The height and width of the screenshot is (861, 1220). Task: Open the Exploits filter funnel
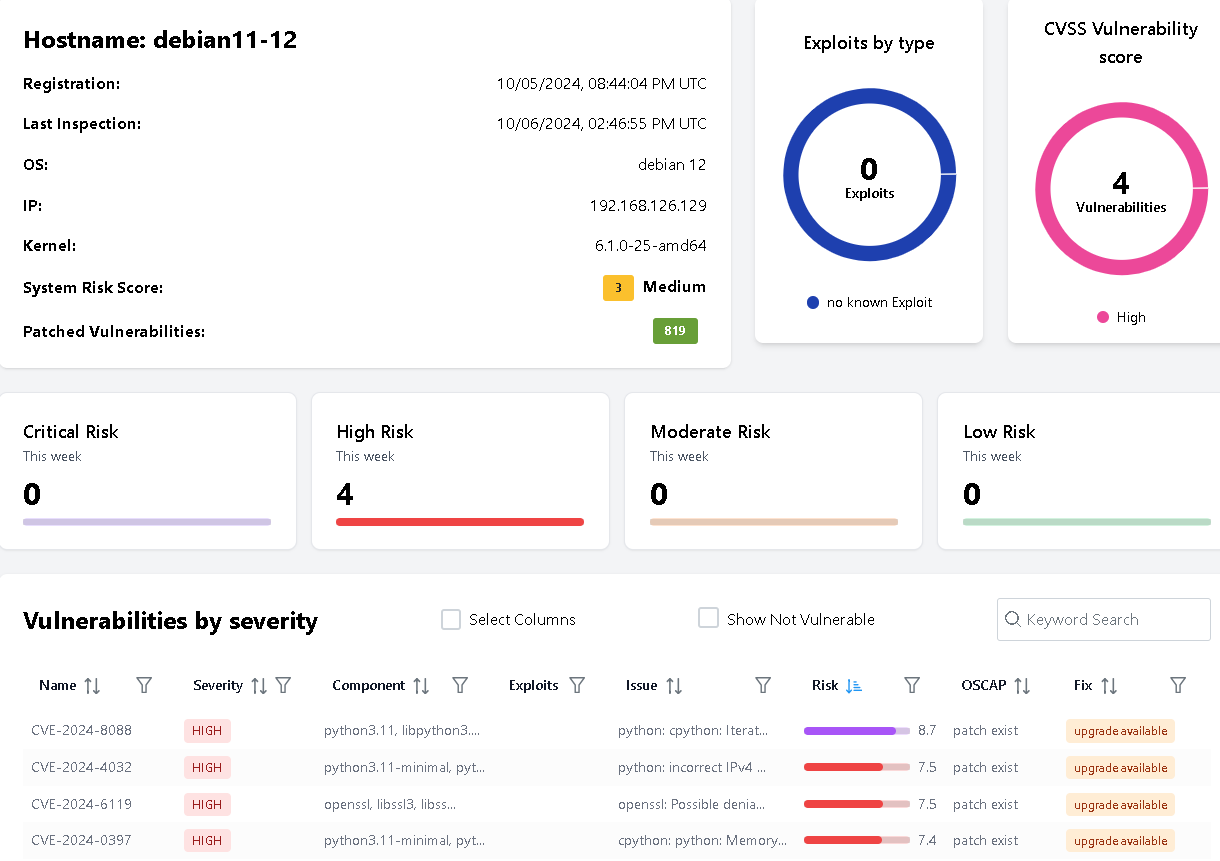(578, 685)
